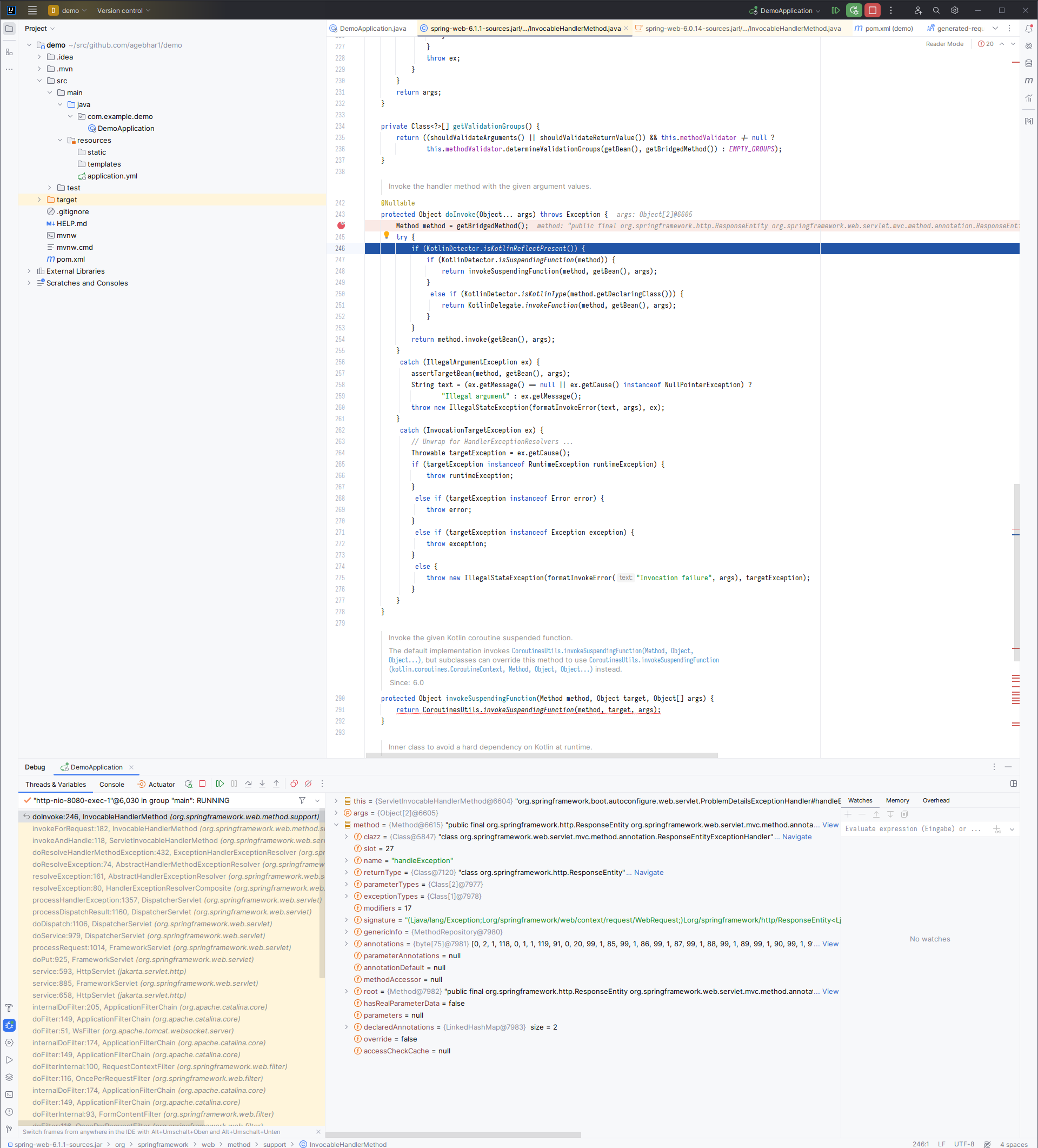Open Build hammer tool window icon
The image size is (1038, 1148).
9,1008
